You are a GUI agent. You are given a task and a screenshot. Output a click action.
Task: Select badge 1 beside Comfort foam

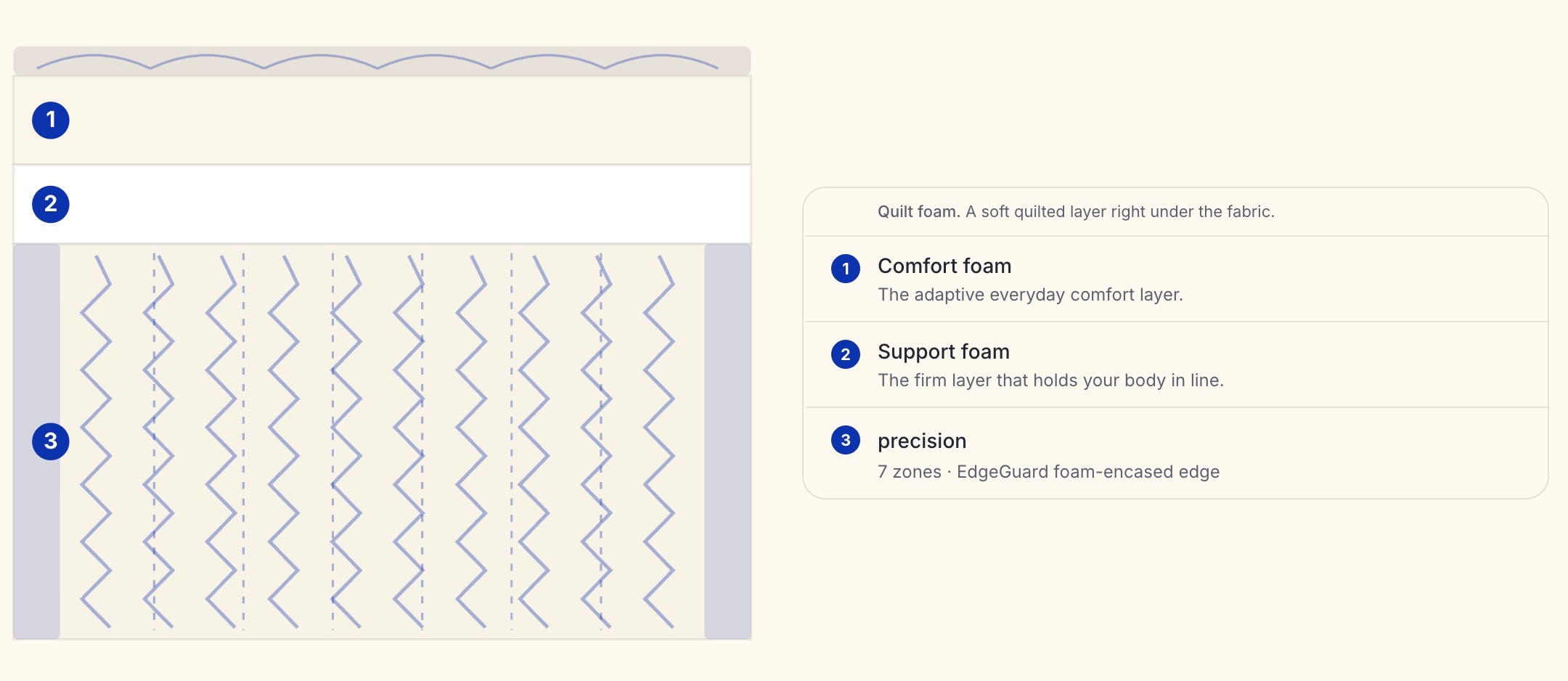846,269
